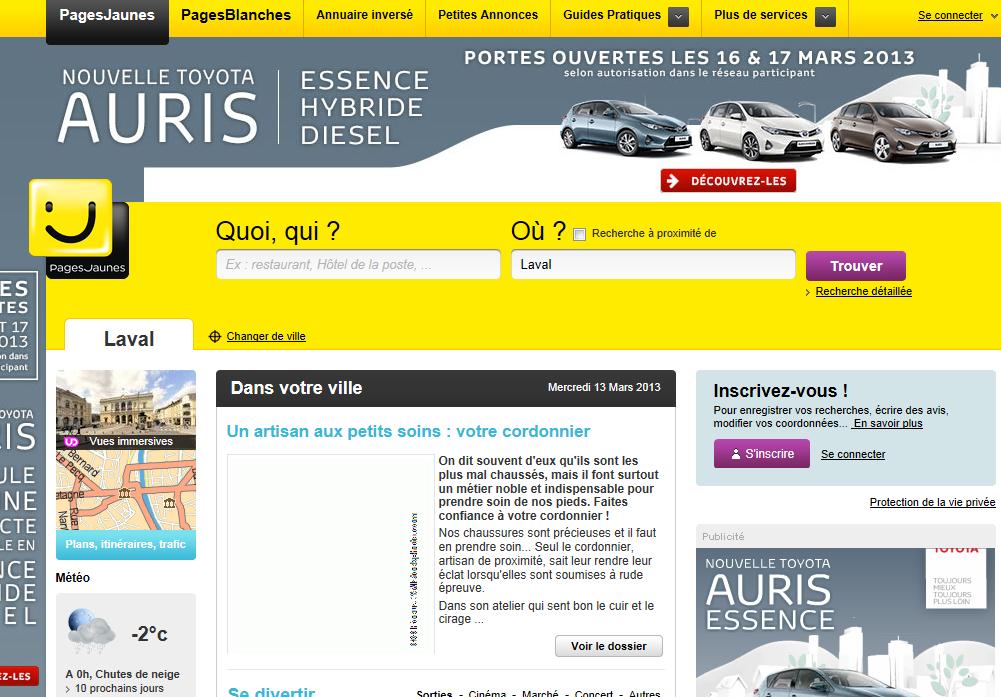Click the snowy weather icon
Image resolution: width=1001 pixels, height=697 pixels.
point(92,631)
